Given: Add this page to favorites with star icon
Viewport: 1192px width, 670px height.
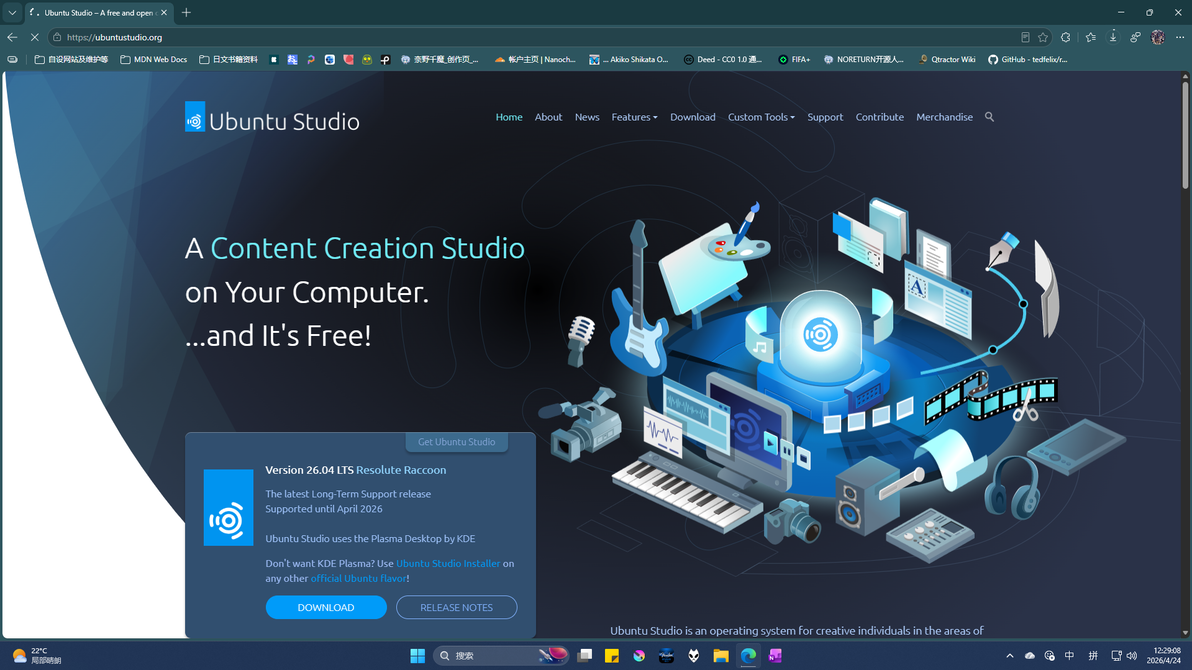Looking at the screenshot, I should coord(1043,37).
